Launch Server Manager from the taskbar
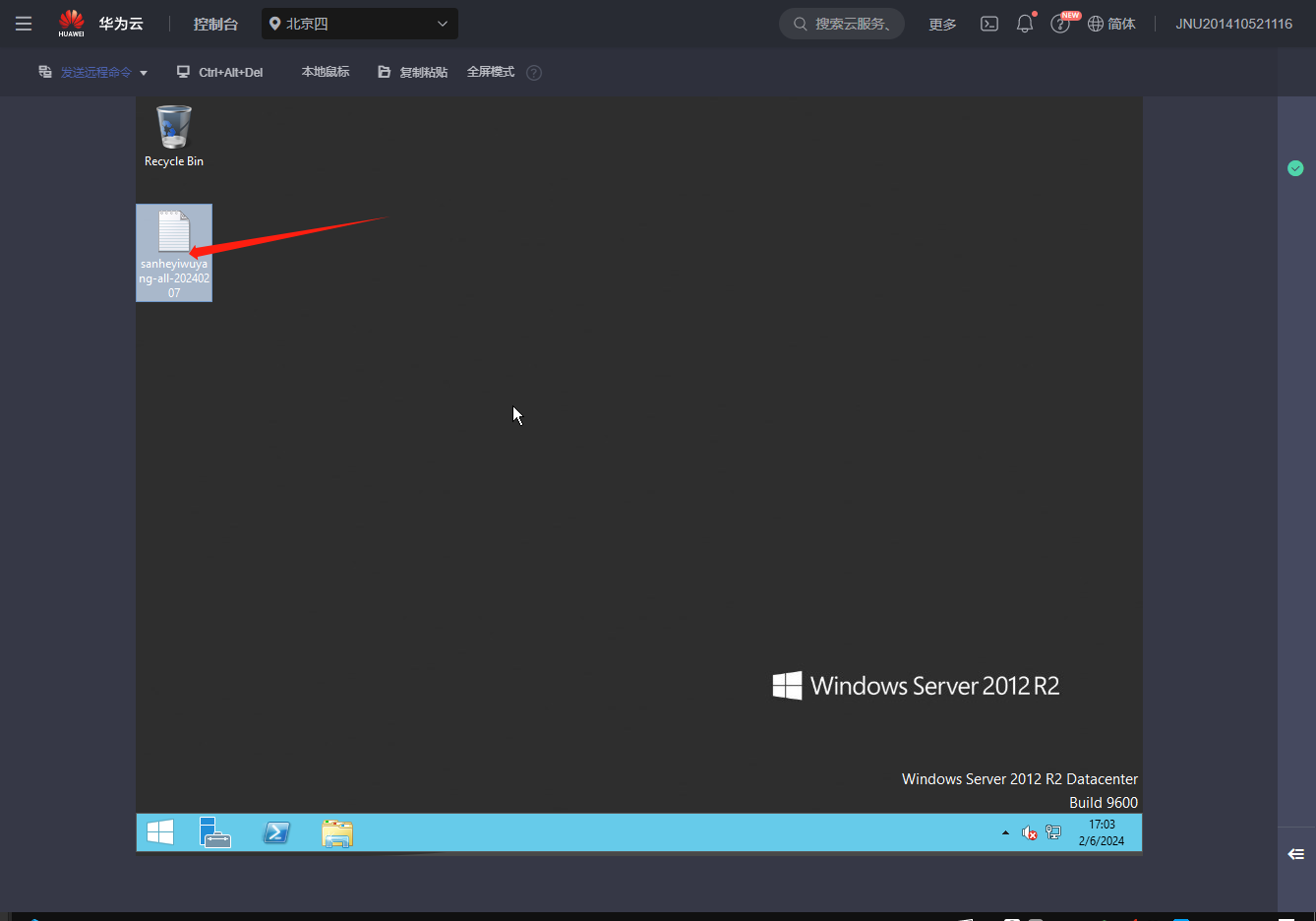Viewport: 1316px width, 921px height. coord(215,832)
